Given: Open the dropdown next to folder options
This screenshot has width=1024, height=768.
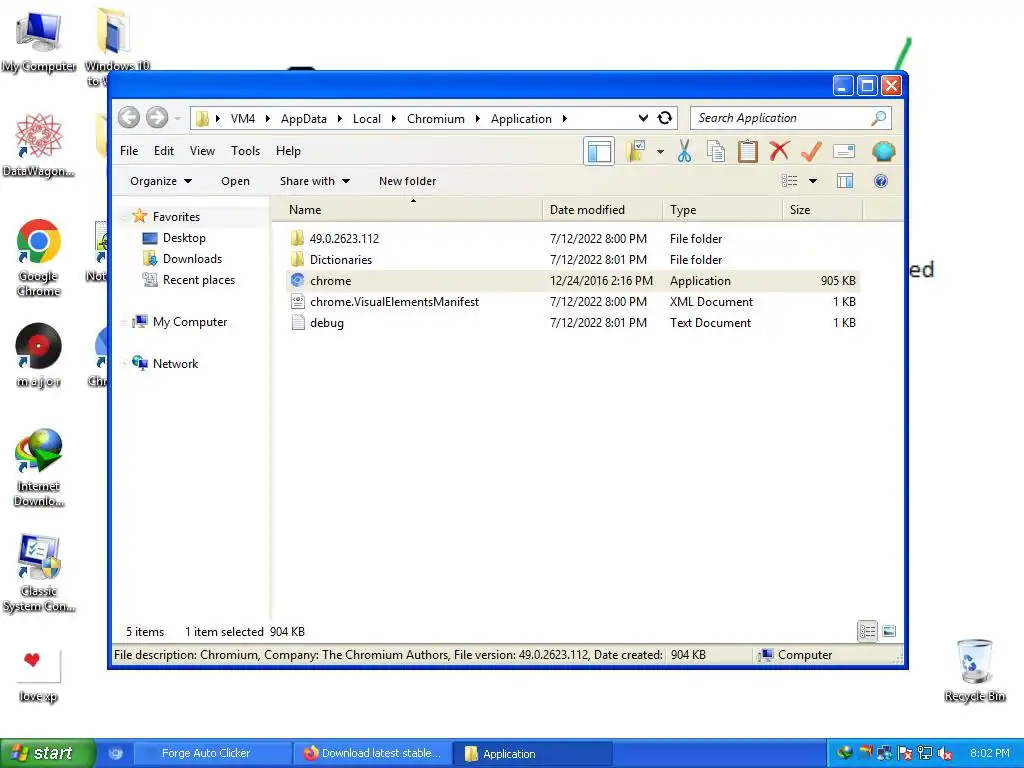Looking at the screenshot, I should 660,152.
